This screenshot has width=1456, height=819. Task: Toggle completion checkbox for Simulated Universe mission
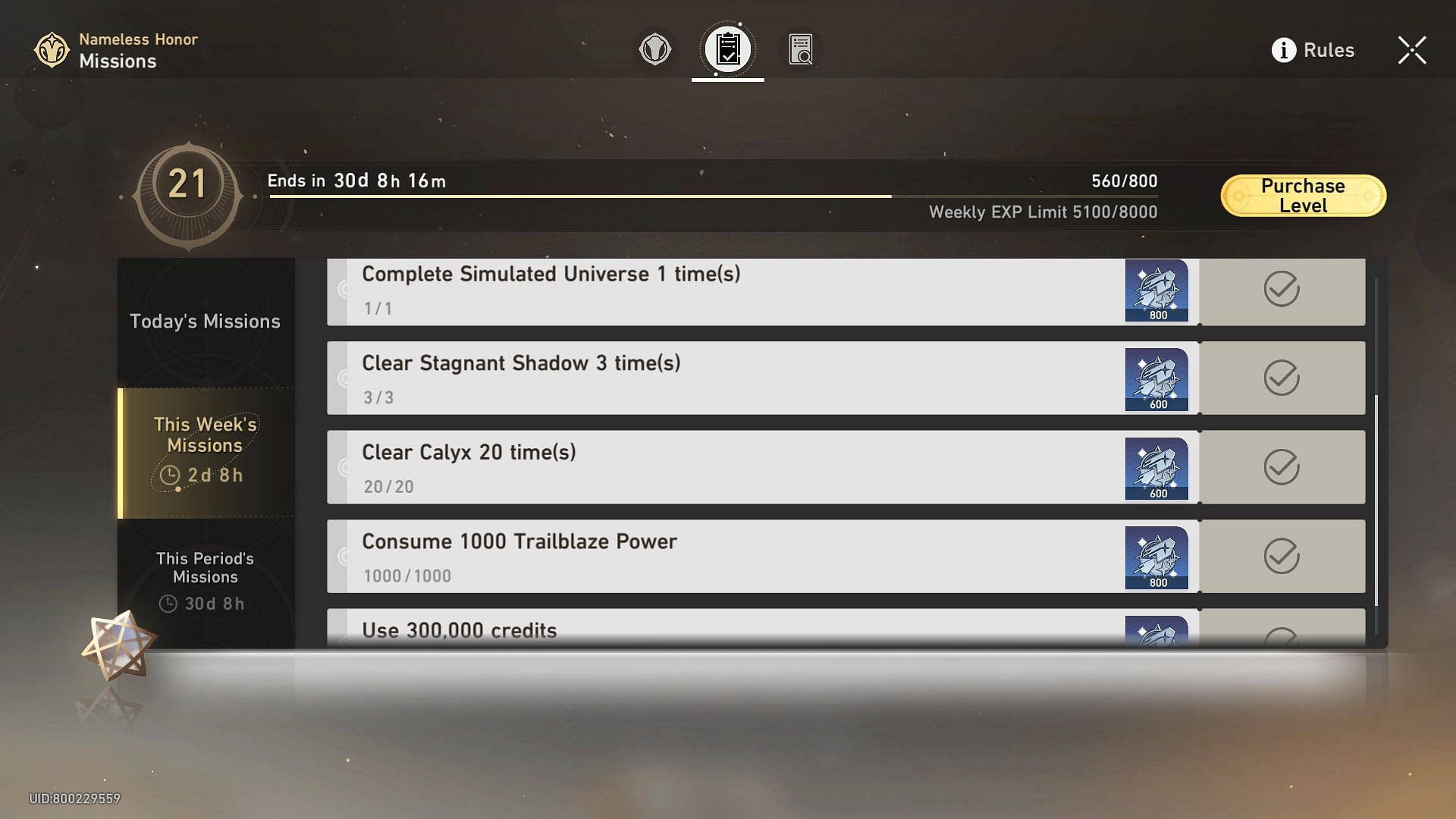1279,288
